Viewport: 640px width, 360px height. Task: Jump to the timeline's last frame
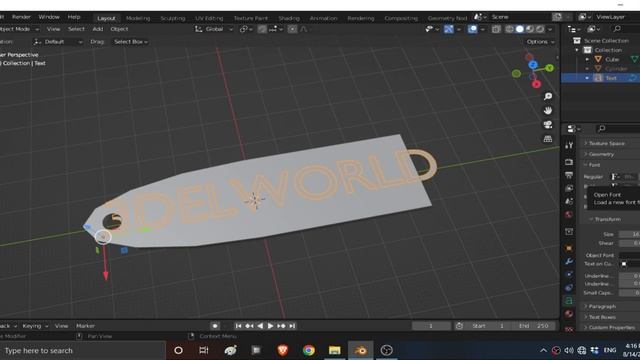292,326
